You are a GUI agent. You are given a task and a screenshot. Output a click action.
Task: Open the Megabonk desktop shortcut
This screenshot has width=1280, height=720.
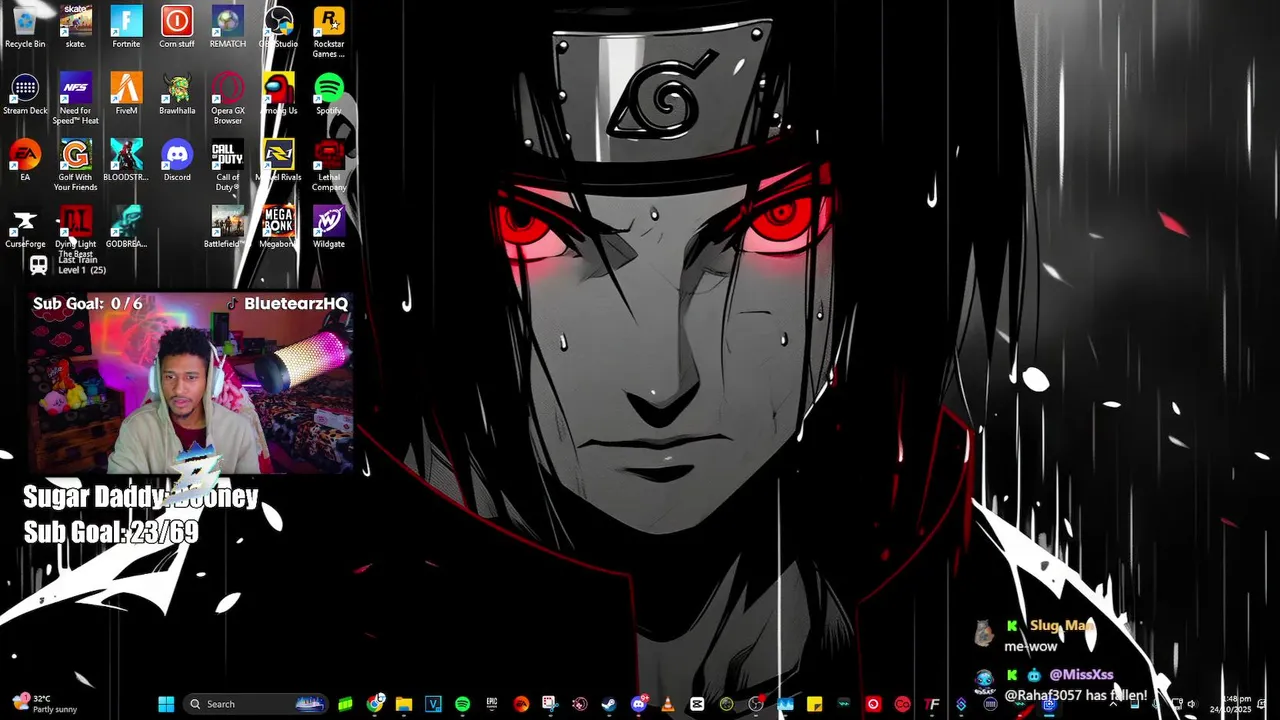(x=278, y=228)
